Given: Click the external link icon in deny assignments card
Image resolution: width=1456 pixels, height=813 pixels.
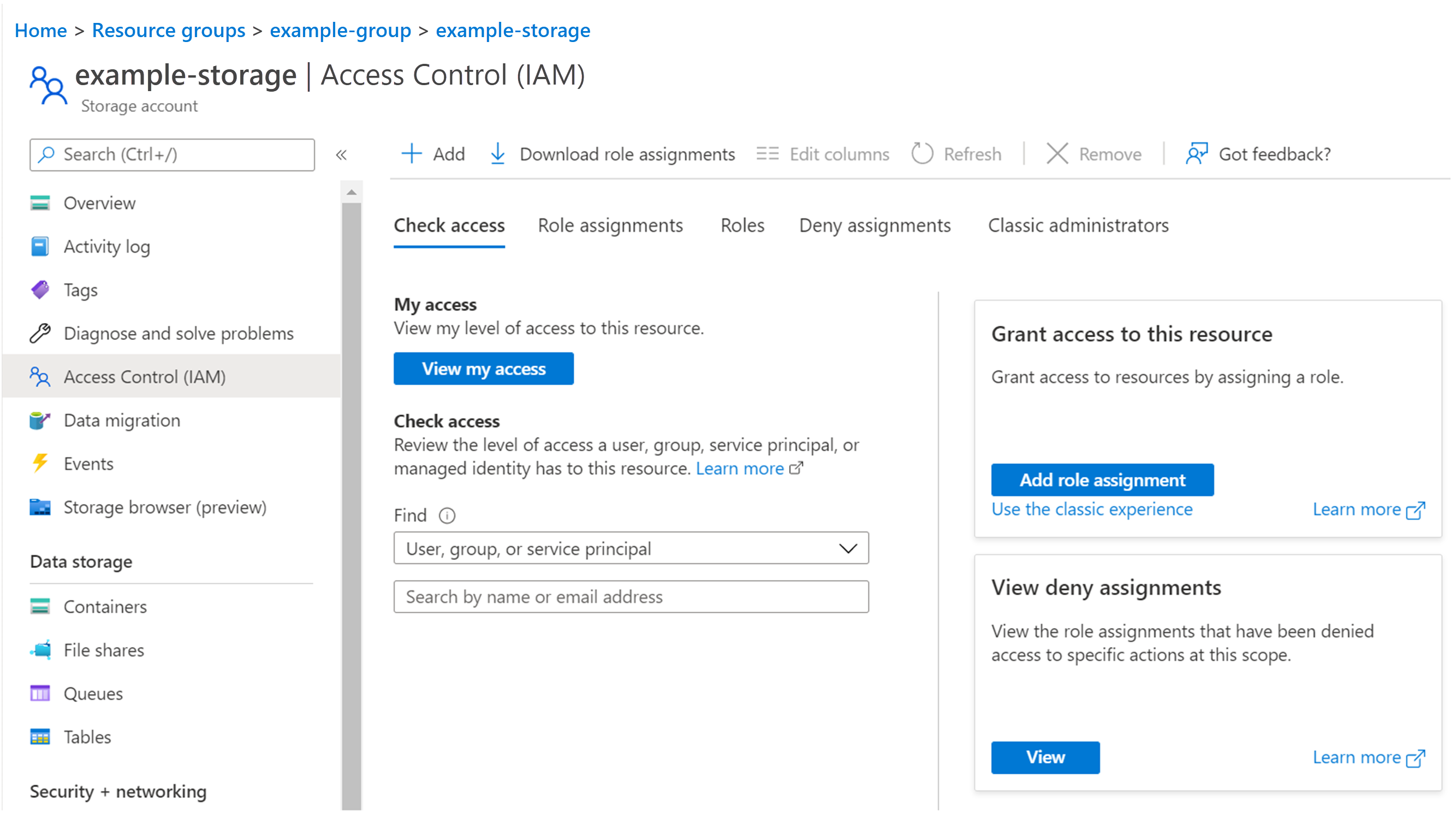Looking at the screenshot, I should [1416, 758].
